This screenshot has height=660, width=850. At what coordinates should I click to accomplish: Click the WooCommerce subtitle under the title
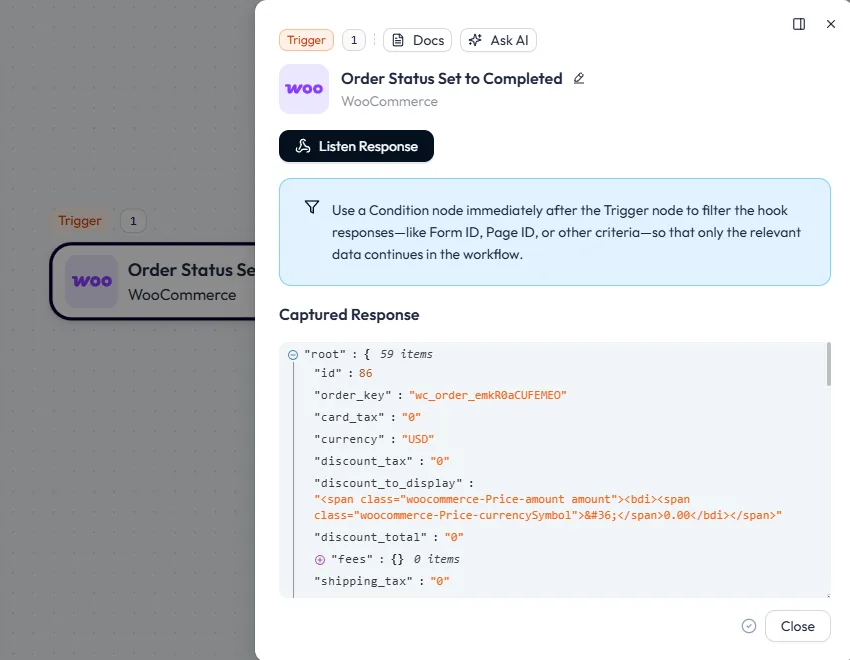[x=389, y=101]
